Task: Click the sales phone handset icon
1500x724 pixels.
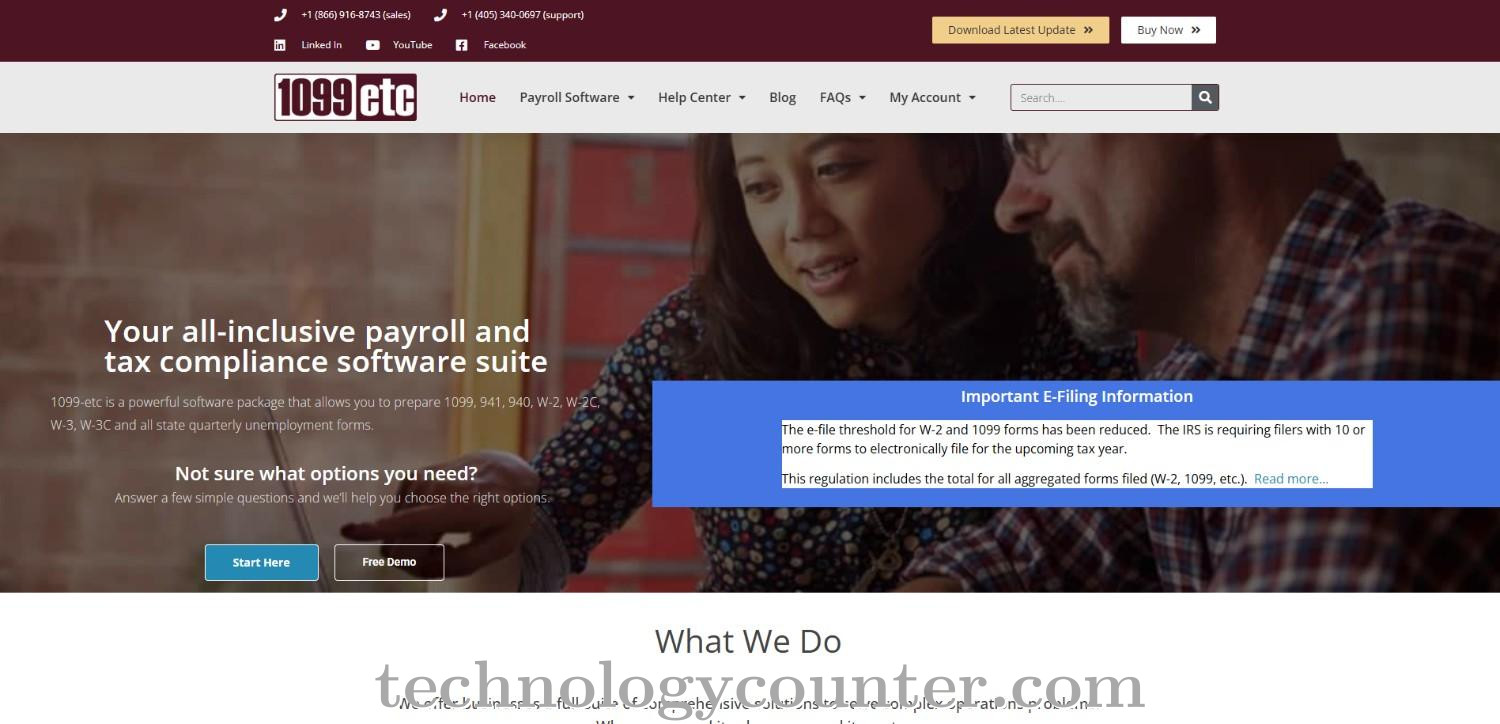Action: (x=280, y=15)
